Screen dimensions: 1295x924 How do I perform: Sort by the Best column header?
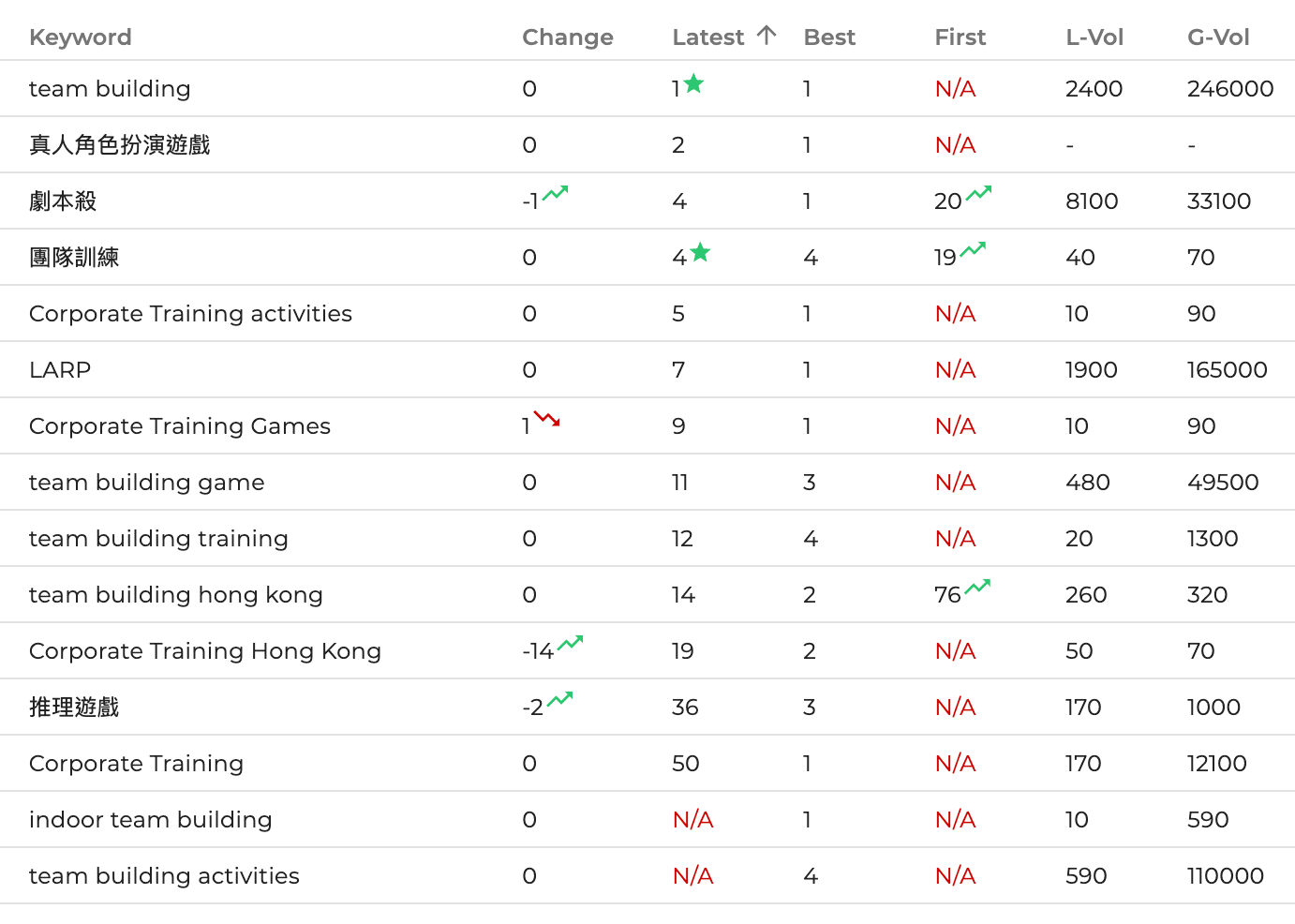tap(829, 37)
